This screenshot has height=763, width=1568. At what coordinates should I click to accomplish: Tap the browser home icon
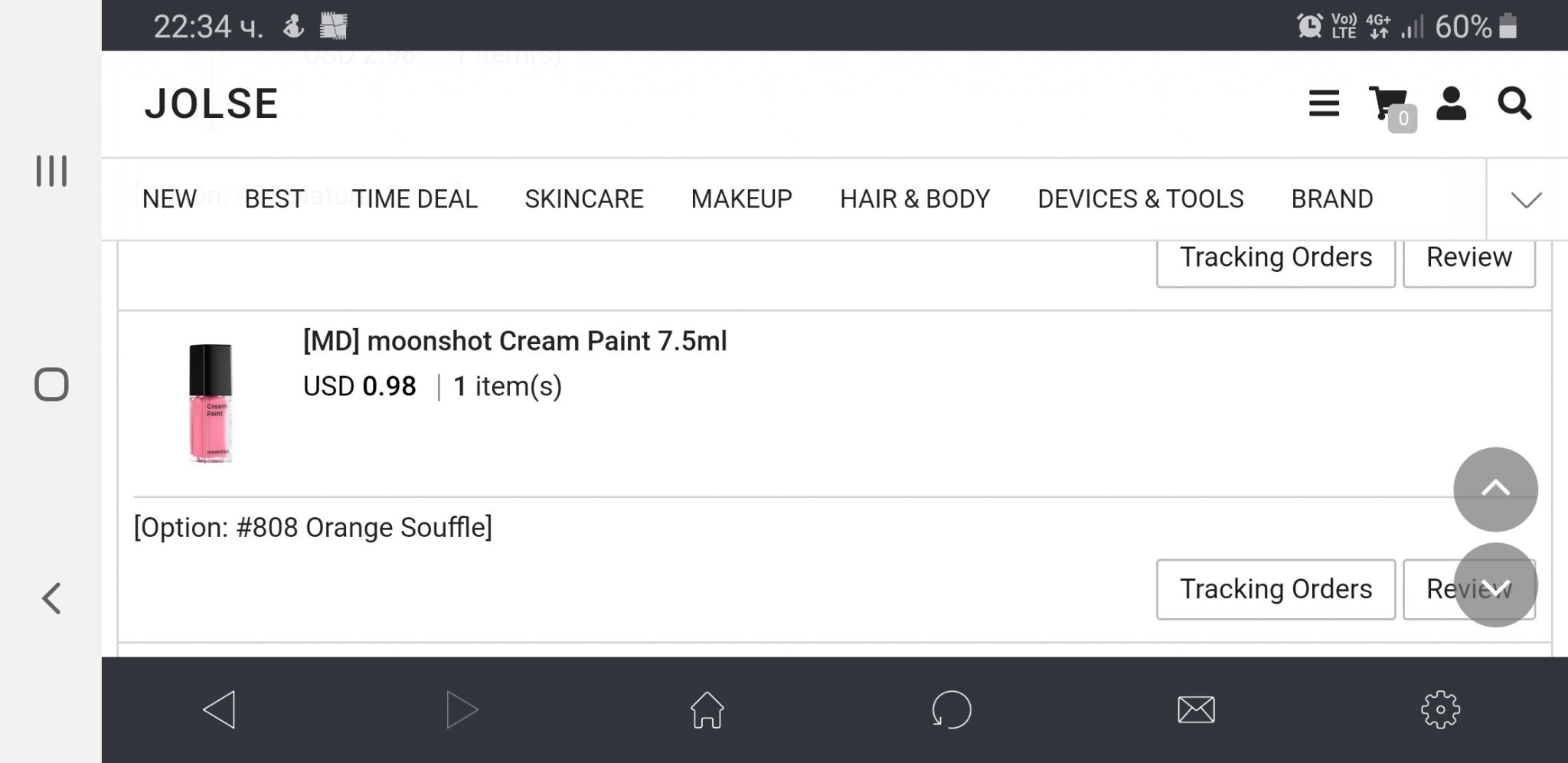click(x=707, y=709)
